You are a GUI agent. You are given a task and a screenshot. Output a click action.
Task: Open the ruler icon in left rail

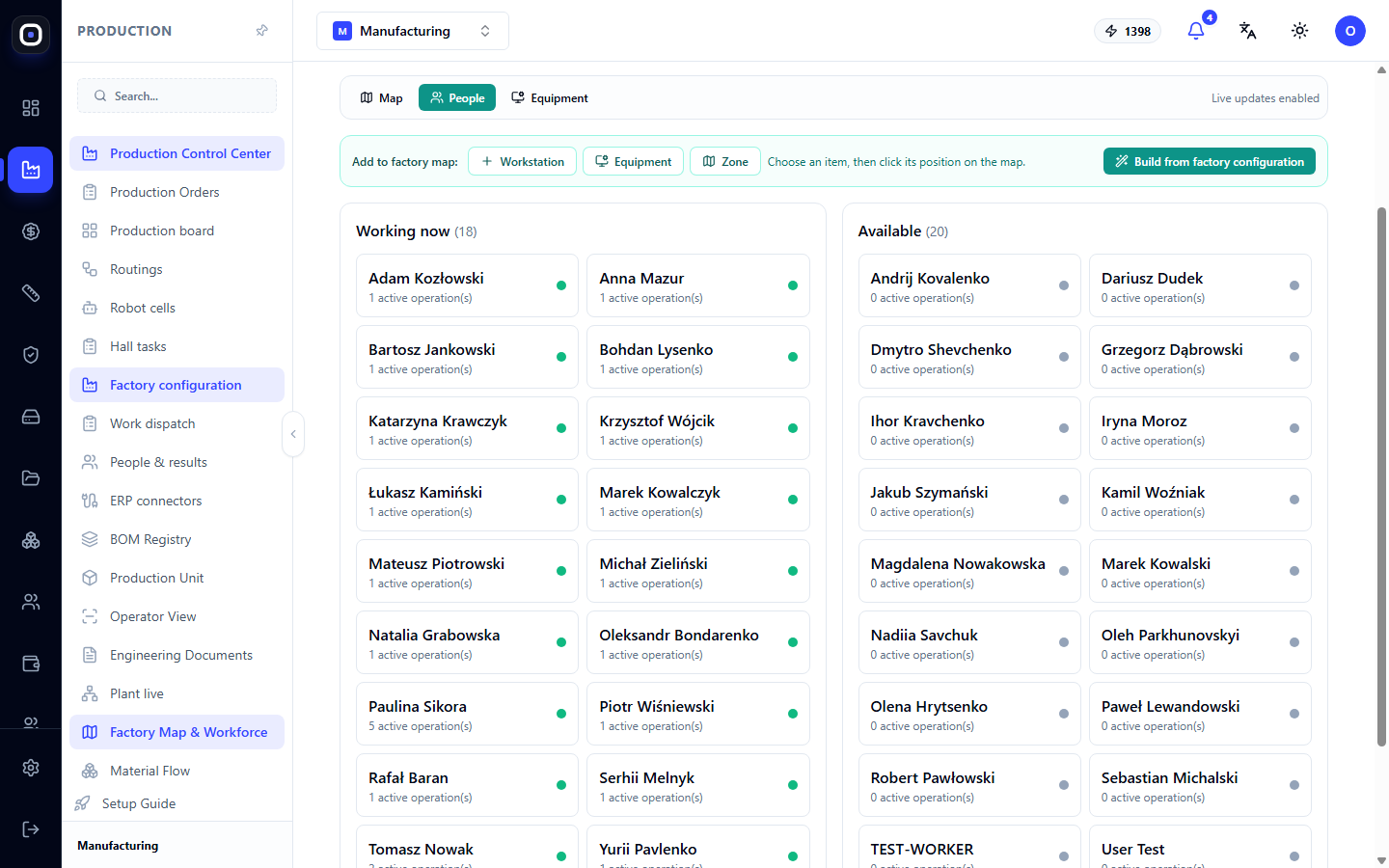(x=31, y=293)
